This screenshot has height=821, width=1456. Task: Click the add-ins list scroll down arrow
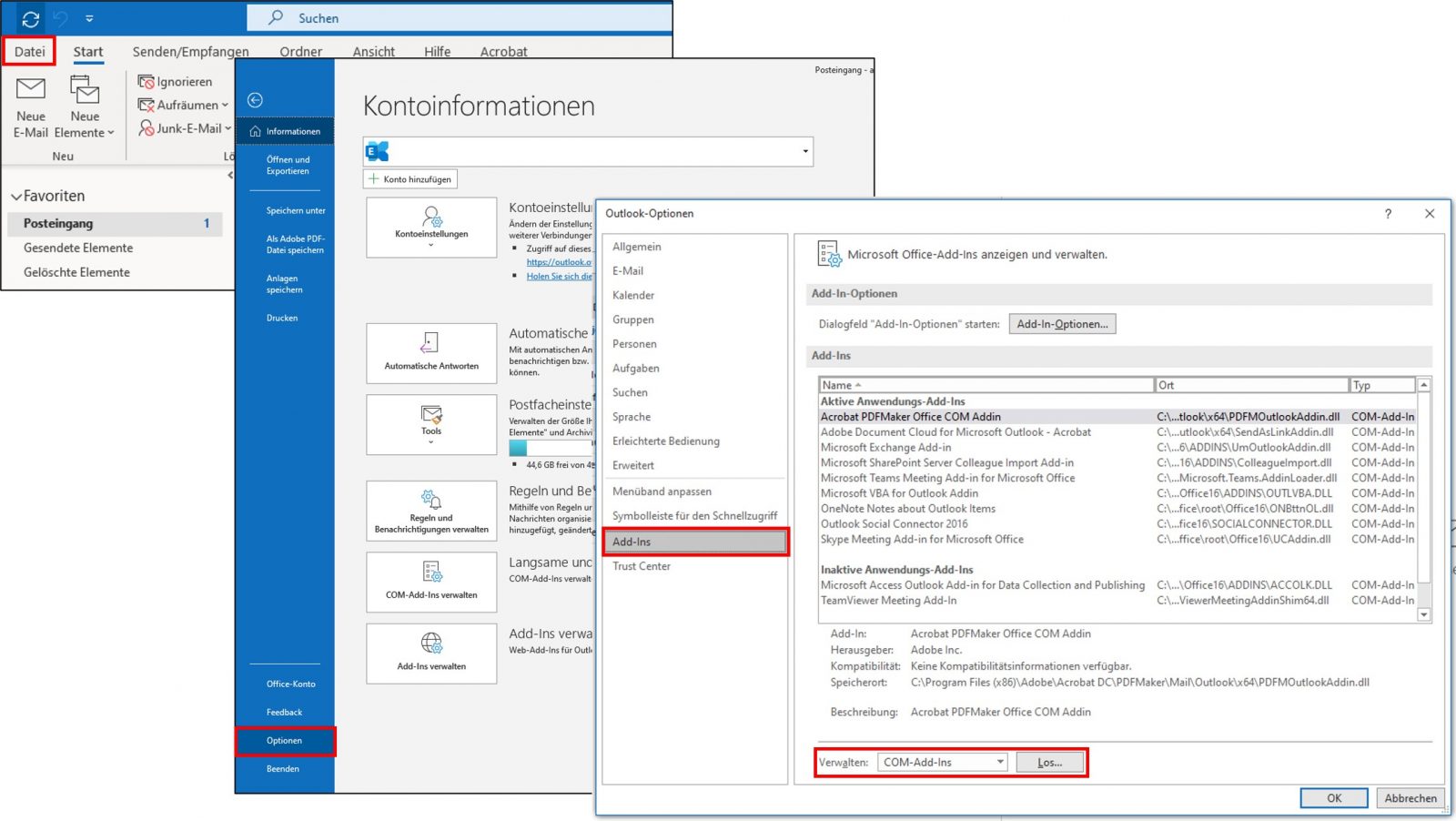(1424, 614)
